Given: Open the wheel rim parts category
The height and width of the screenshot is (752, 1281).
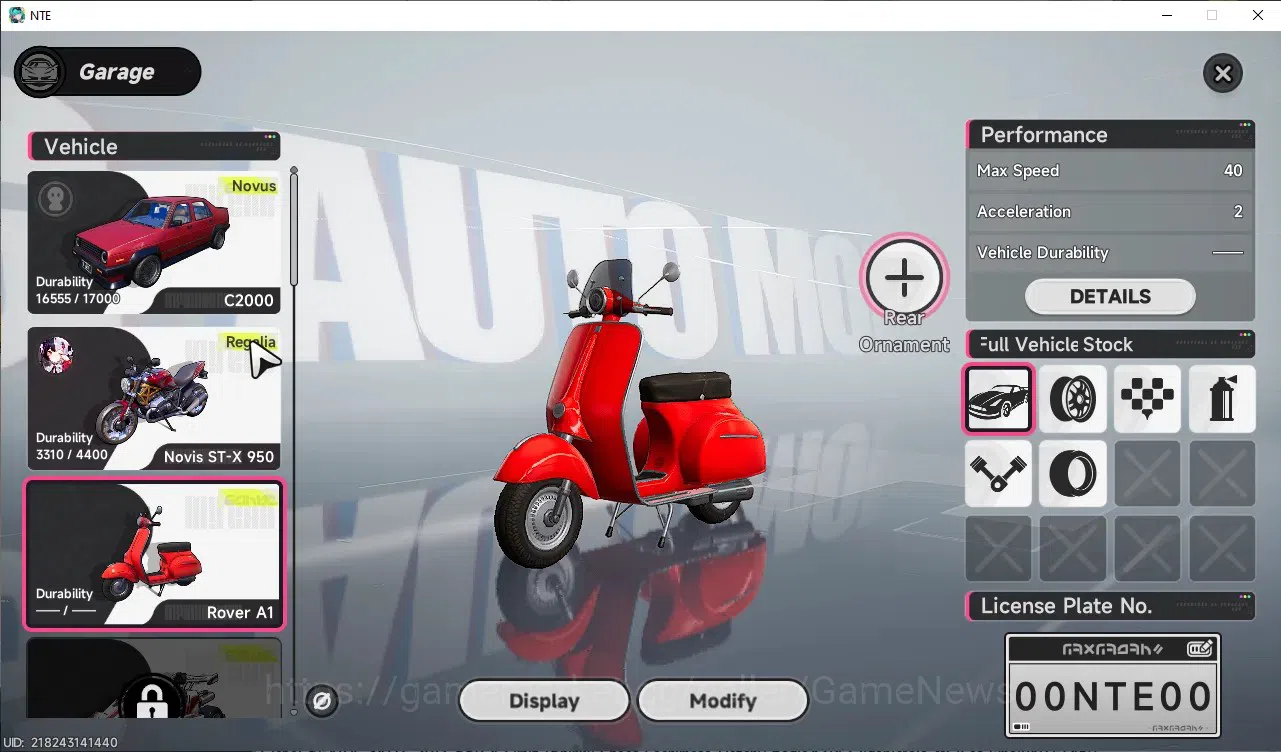Looking at the screenshot, I should pos(1073,399).
